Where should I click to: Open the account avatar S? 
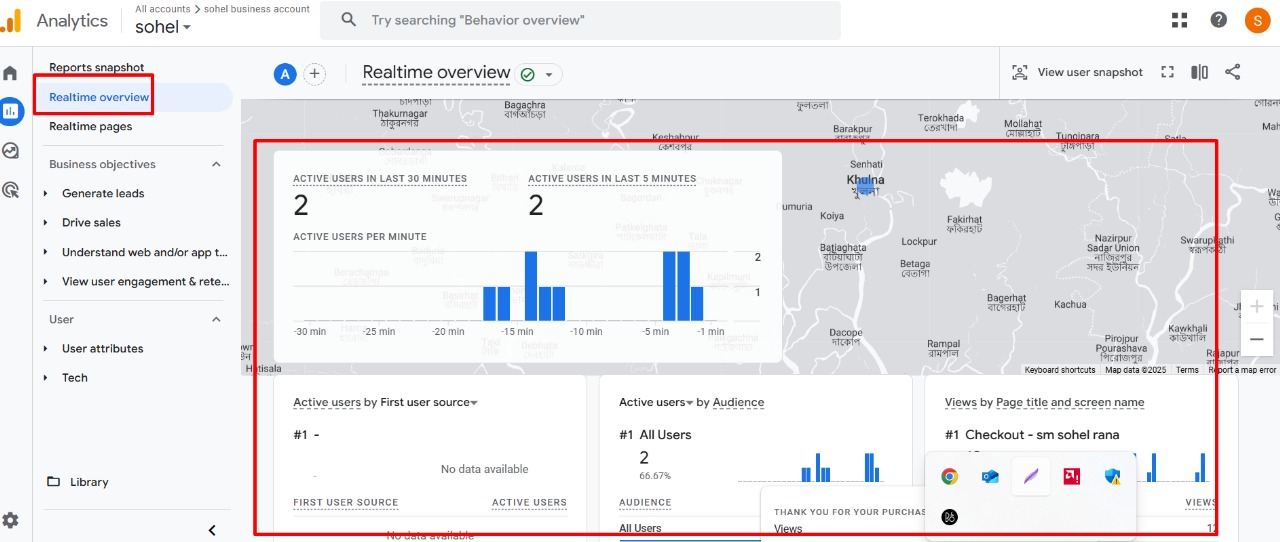[x=1257, y=20]
